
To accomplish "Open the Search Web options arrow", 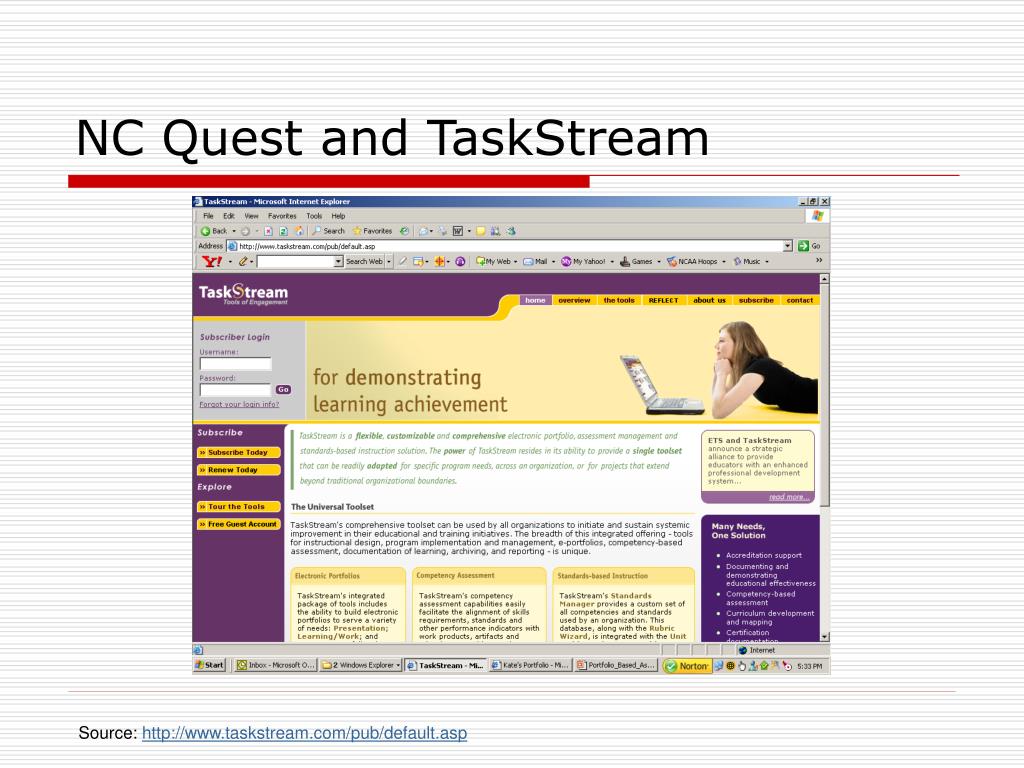I will point(389,261).
